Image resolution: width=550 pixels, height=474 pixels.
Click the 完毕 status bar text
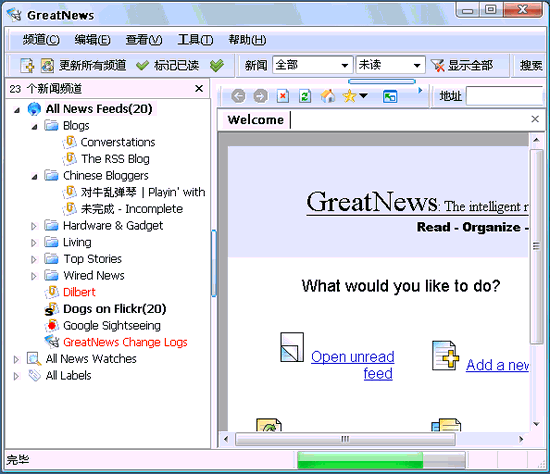(x=18, y=459)
